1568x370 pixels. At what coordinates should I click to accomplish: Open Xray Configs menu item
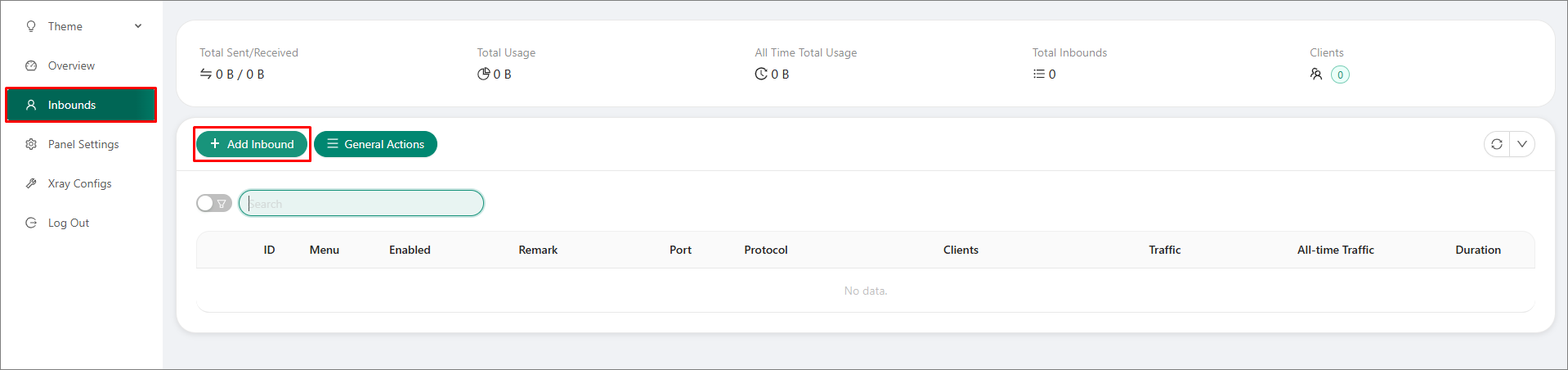click(79, 183)
